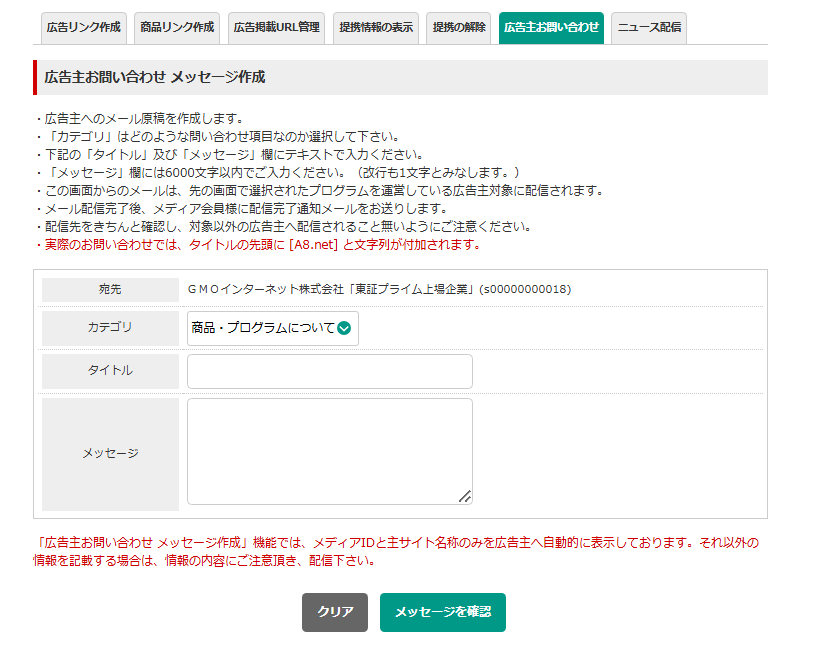813x660 pixels.
Task: Click the メッセージ label cell
Action: tap(110, 454)
